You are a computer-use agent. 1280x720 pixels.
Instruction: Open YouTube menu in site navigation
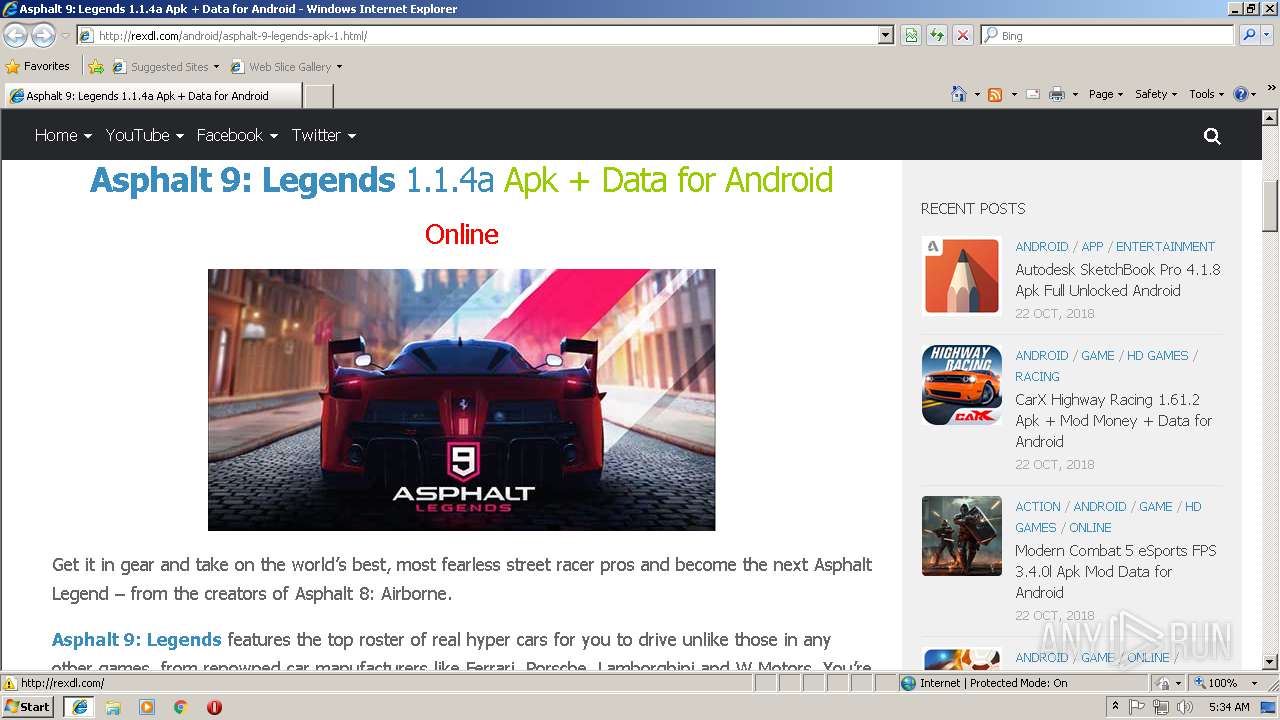tap(145, 135)
